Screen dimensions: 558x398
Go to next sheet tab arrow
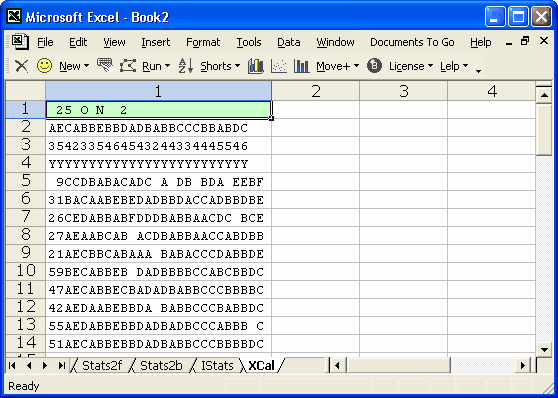tap(45, 366)
